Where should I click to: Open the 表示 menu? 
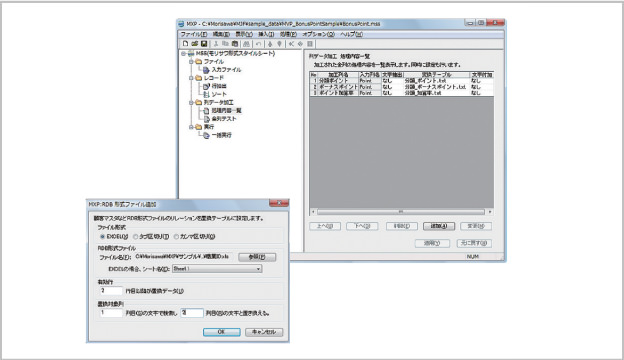pos(244,34)
